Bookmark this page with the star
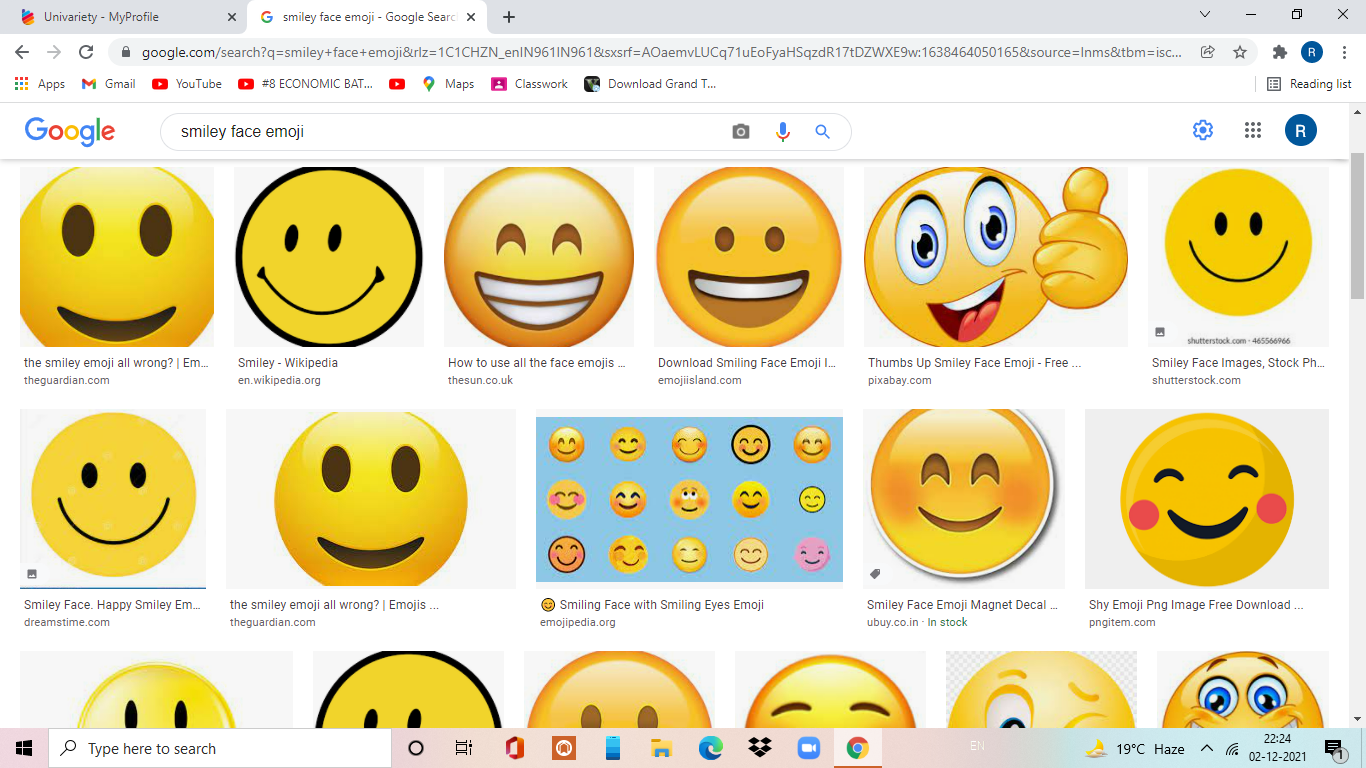The height and width of the screenshot is (768, 1366). tap(1240, 52)
